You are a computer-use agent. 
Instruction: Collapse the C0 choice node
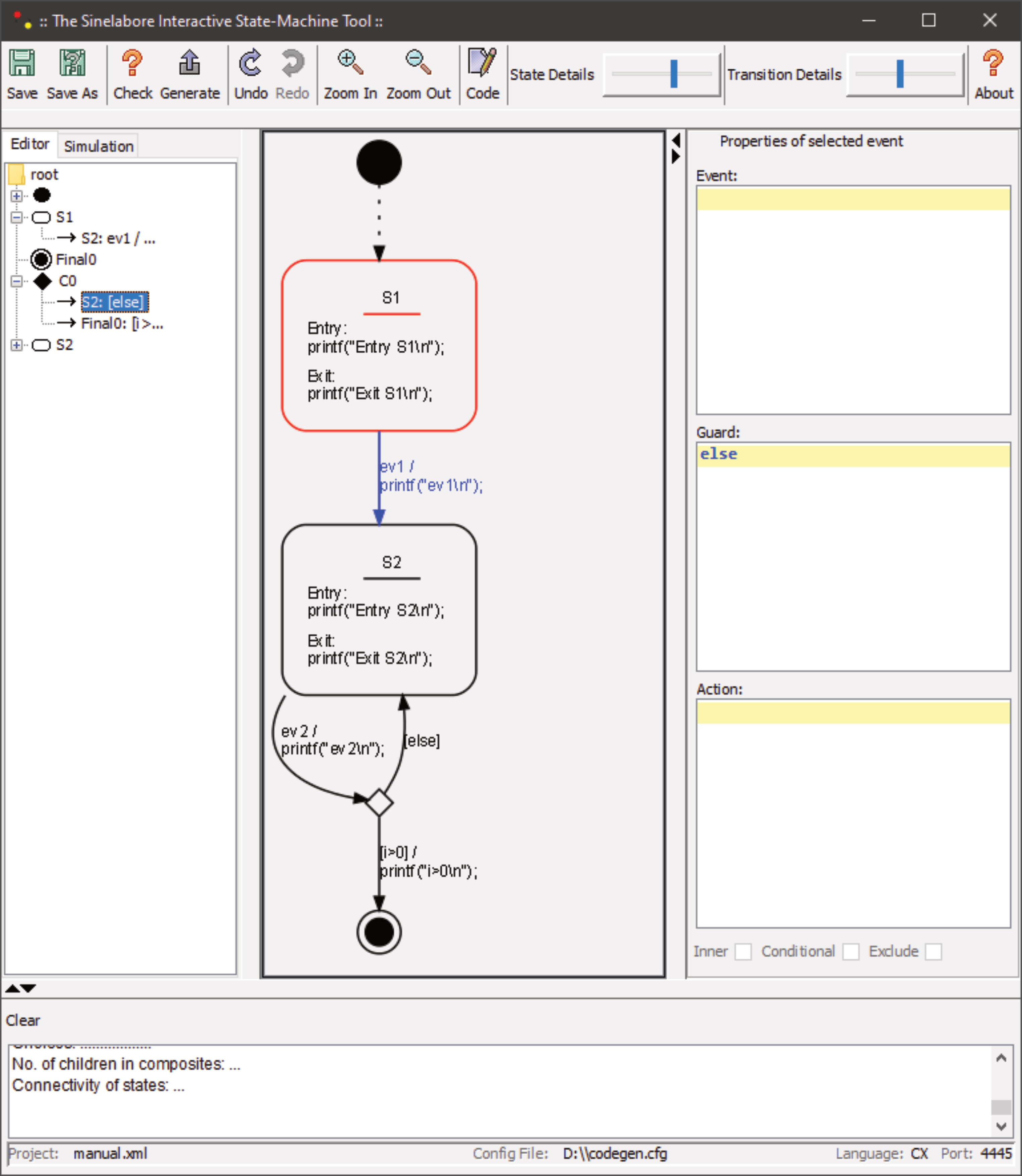coord(17,281)
